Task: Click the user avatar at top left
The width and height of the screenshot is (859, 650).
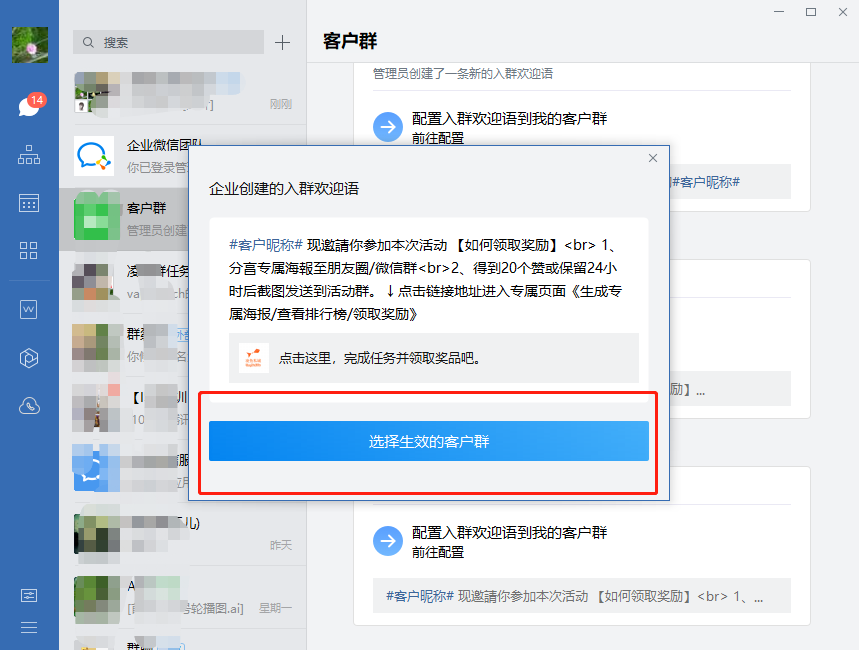Action: click(x=29, y=45)
